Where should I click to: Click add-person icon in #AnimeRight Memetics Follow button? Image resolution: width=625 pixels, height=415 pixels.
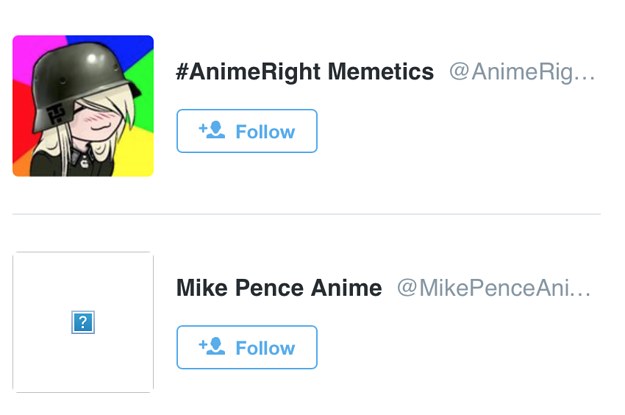coord(211,130)
